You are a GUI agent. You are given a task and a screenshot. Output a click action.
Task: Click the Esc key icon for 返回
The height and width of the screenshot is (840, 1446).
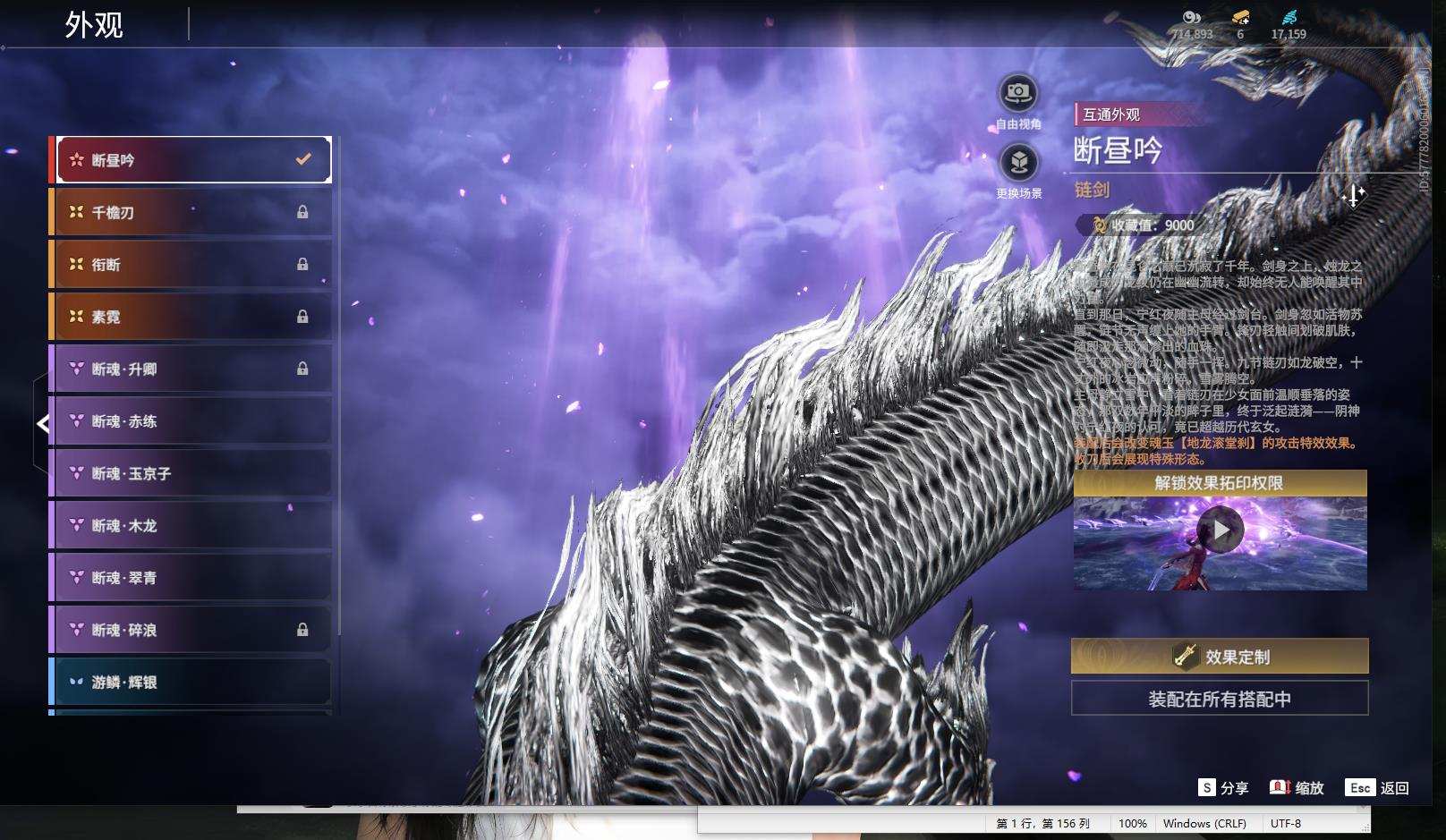point(1360,787)
